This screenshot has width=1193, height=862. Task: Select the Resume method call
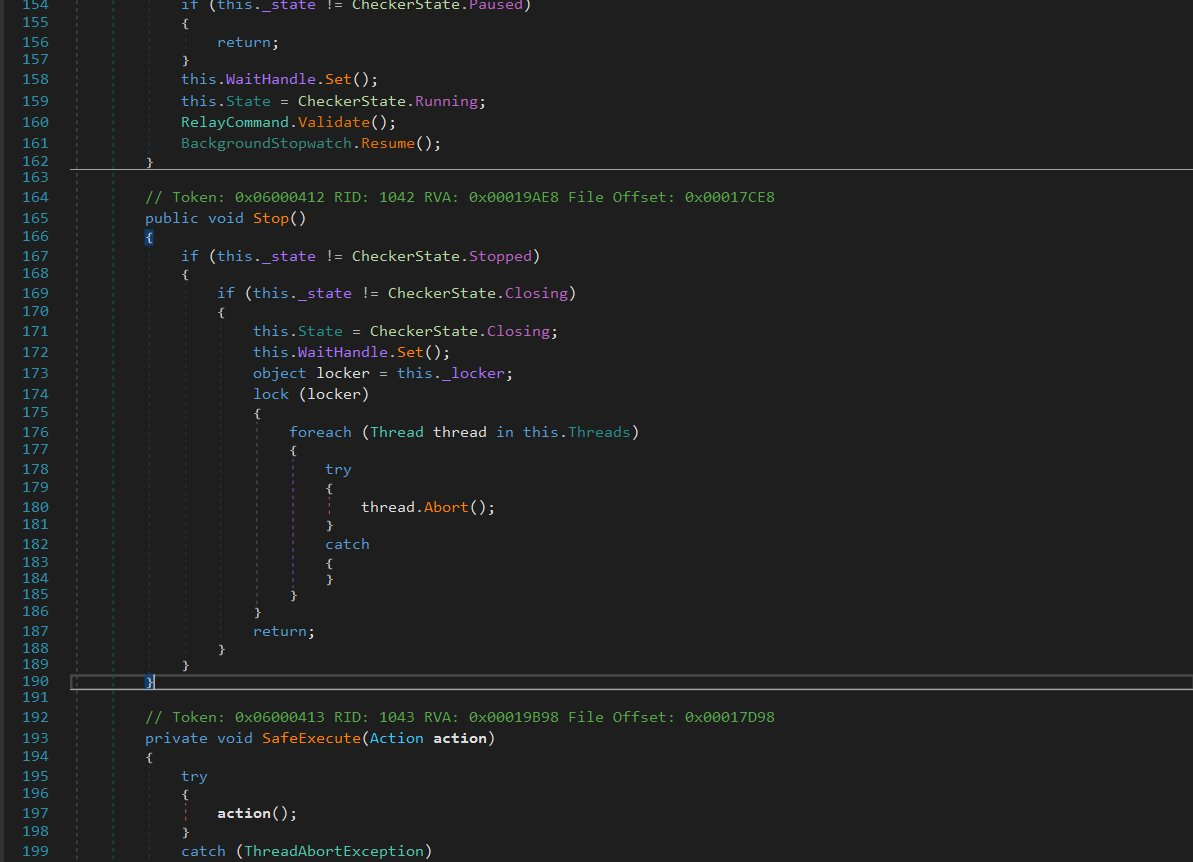387,144
